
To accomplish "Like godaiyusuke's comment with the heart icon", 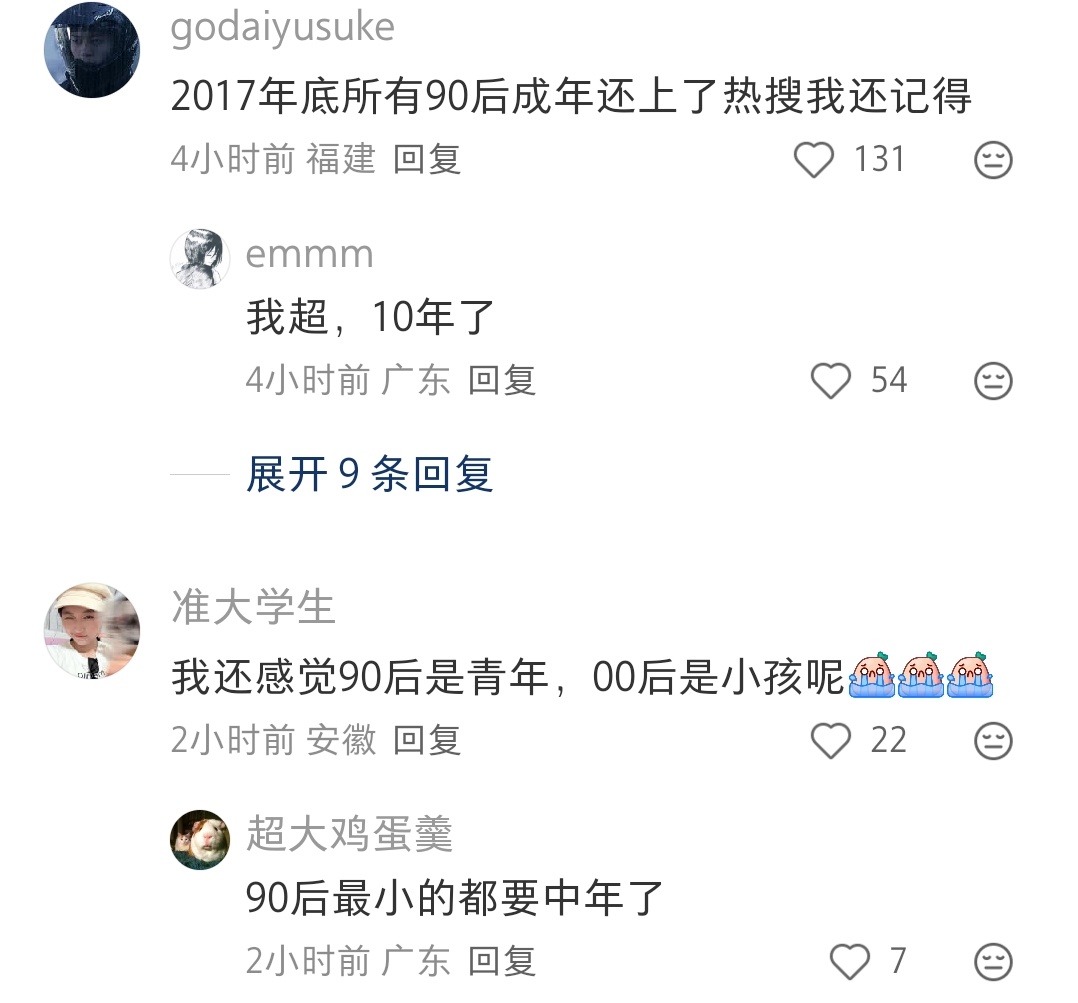I will click(x=814, y=159).
